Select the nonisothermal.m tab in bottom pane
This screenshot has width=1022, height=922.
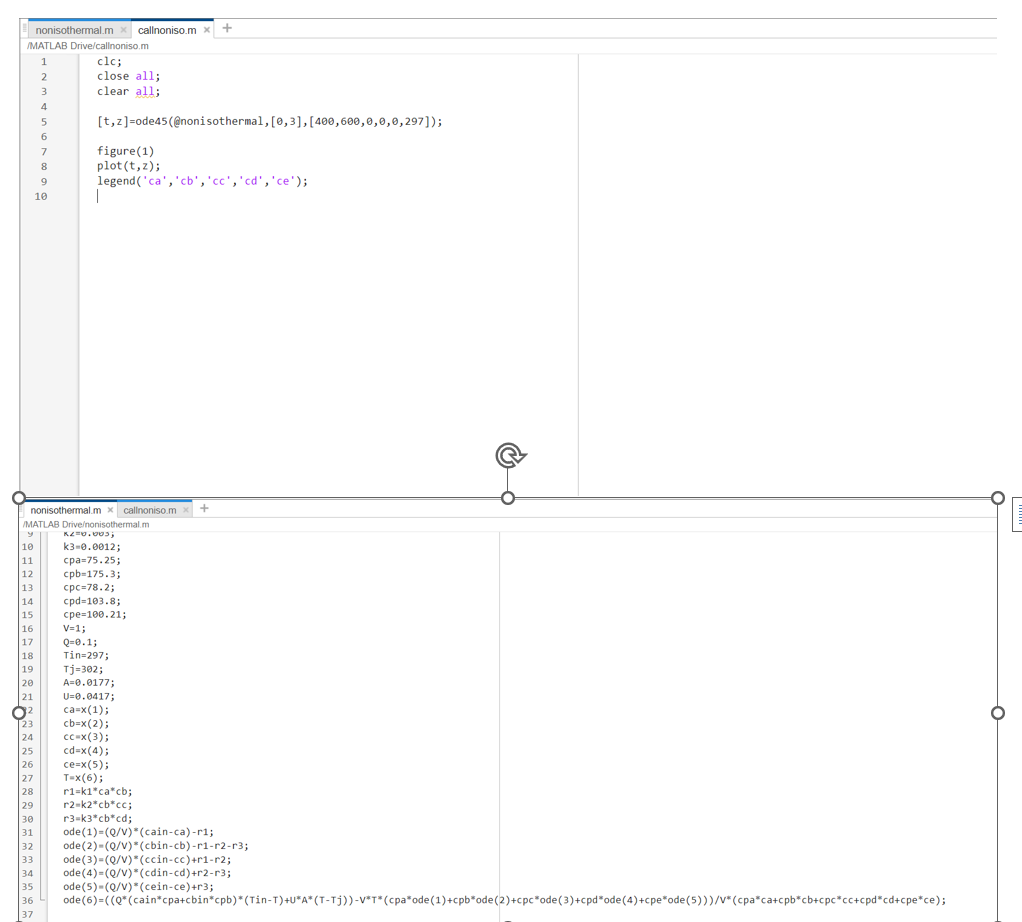tap(65, 510)
